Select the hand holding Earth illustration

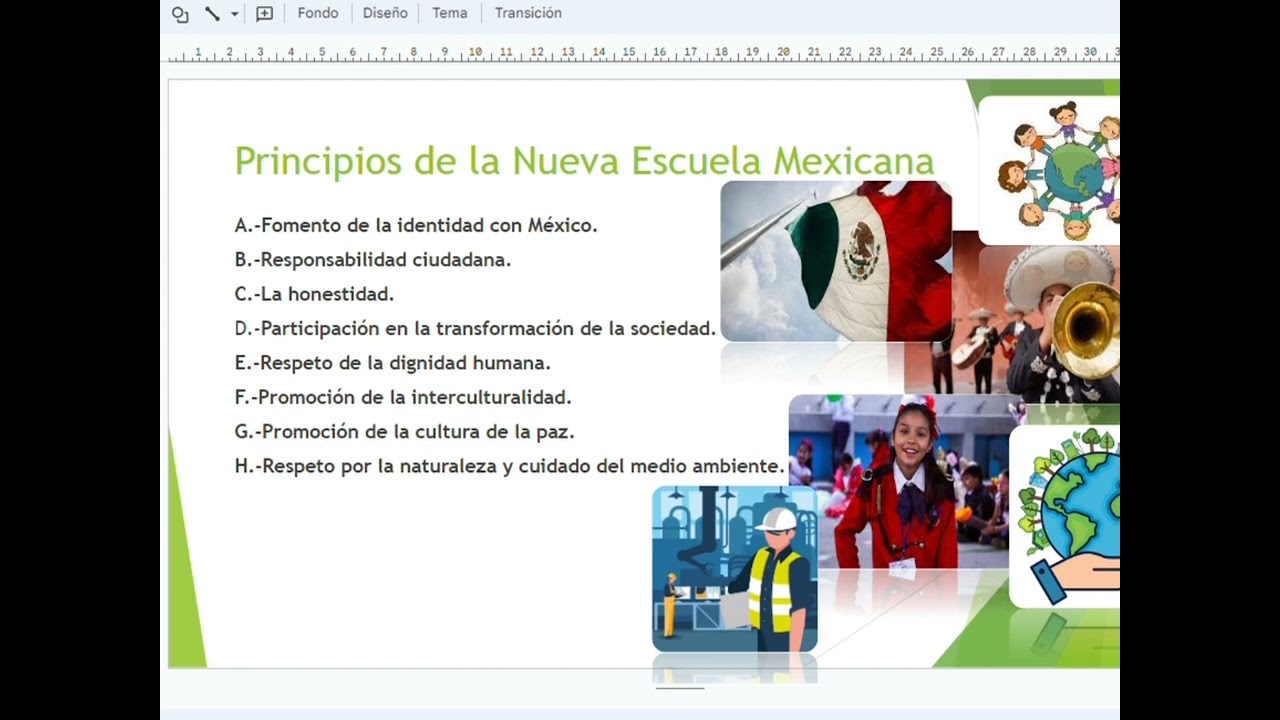[1065, 516]
